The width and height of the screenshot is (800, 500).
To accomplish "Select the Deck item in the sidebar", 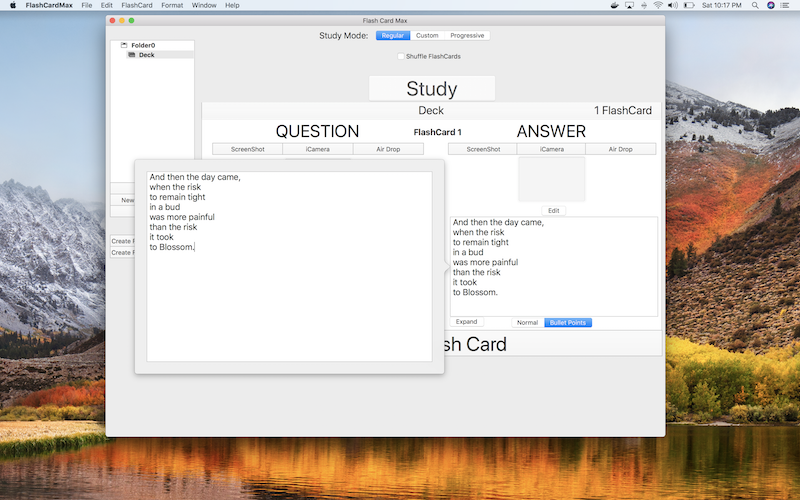I will (146, 55).
